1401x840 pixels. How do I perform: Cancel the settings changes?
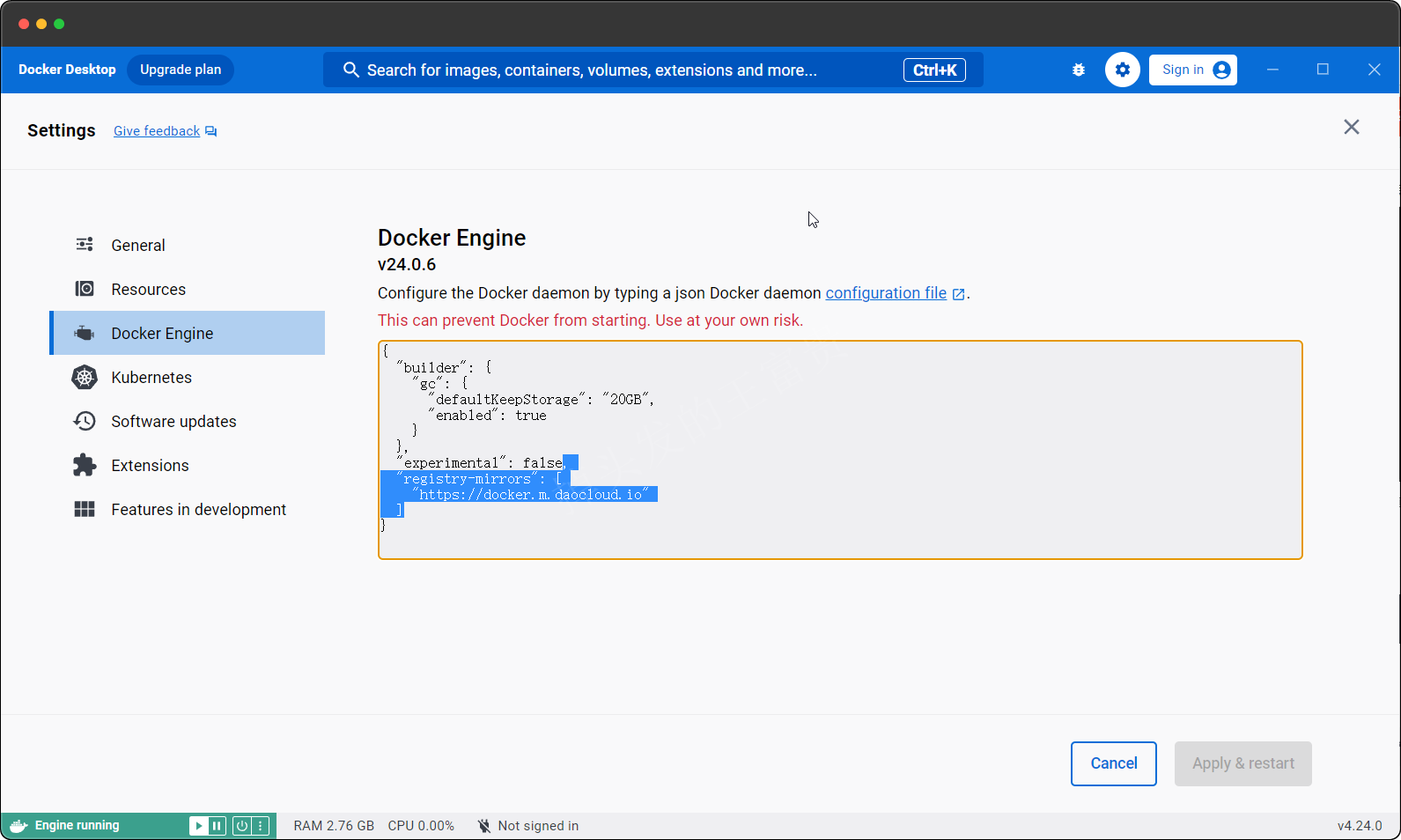tap(1114, 763)
